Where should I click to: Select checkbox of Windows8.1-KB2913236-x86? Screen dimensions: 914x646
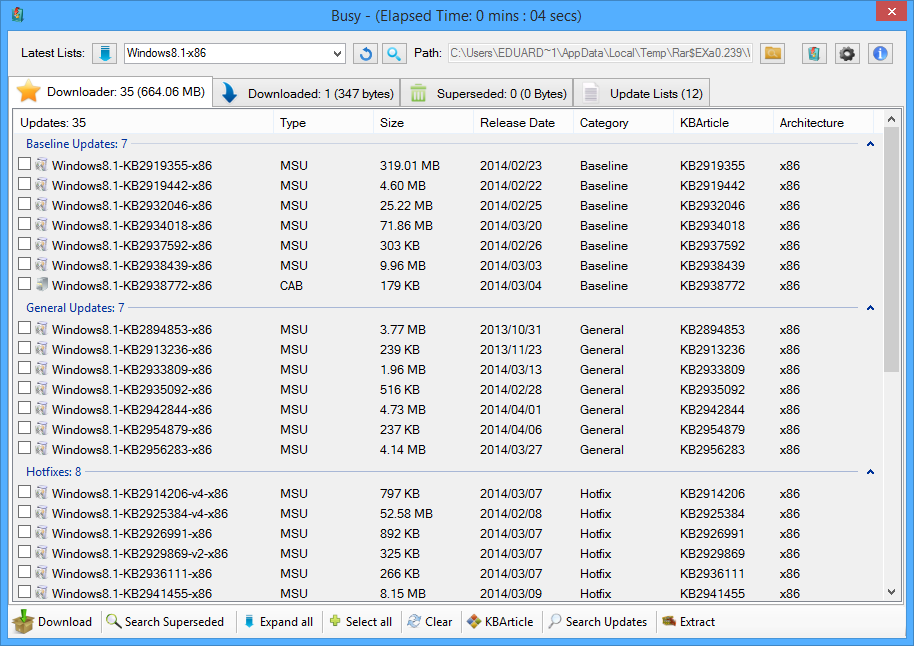[x=24, y=347]
